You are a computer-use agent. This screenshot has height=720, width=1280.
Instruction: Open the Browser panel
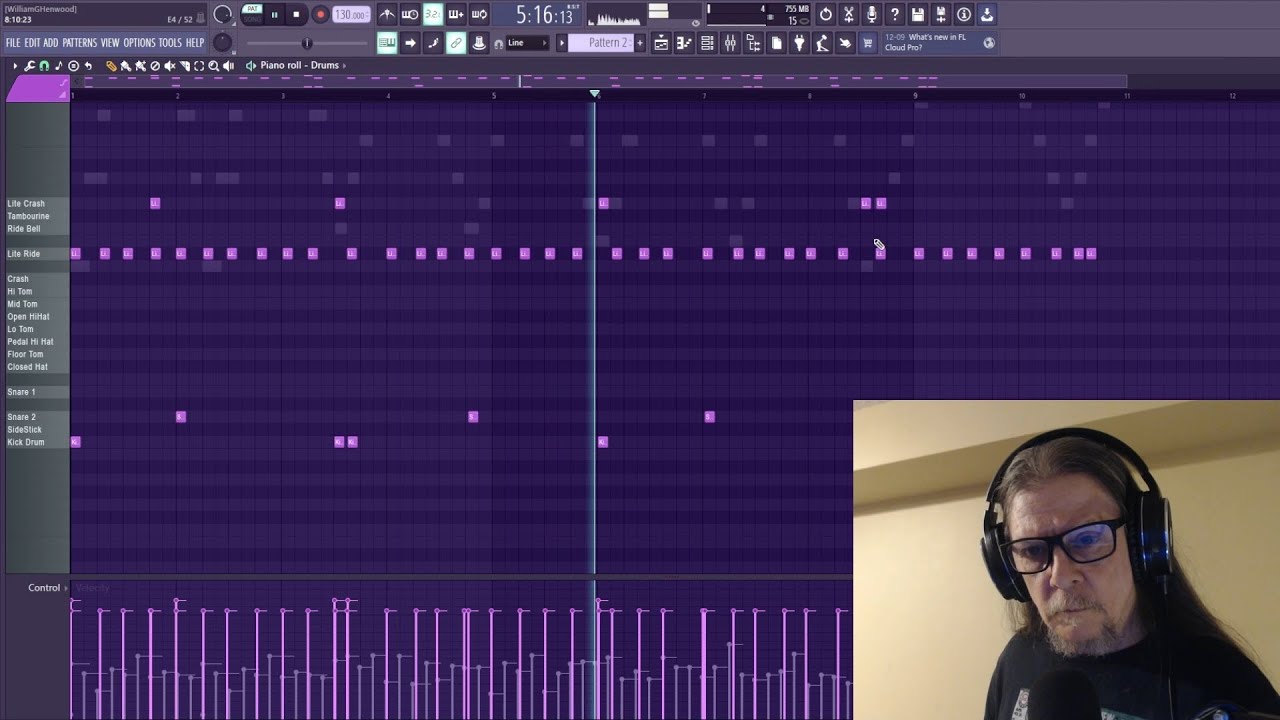[x=753, y=43]
